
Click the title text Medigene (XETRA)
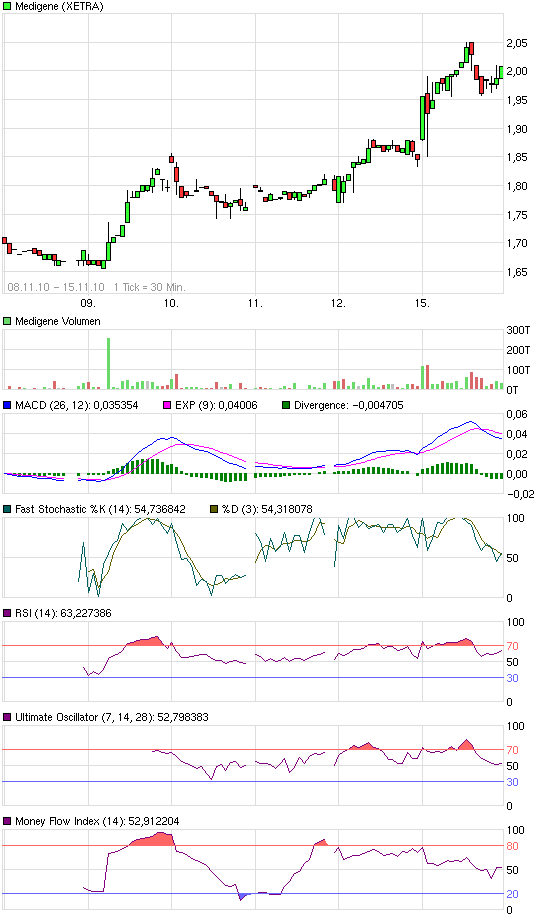pyautogui.click(x=59, y=6)
